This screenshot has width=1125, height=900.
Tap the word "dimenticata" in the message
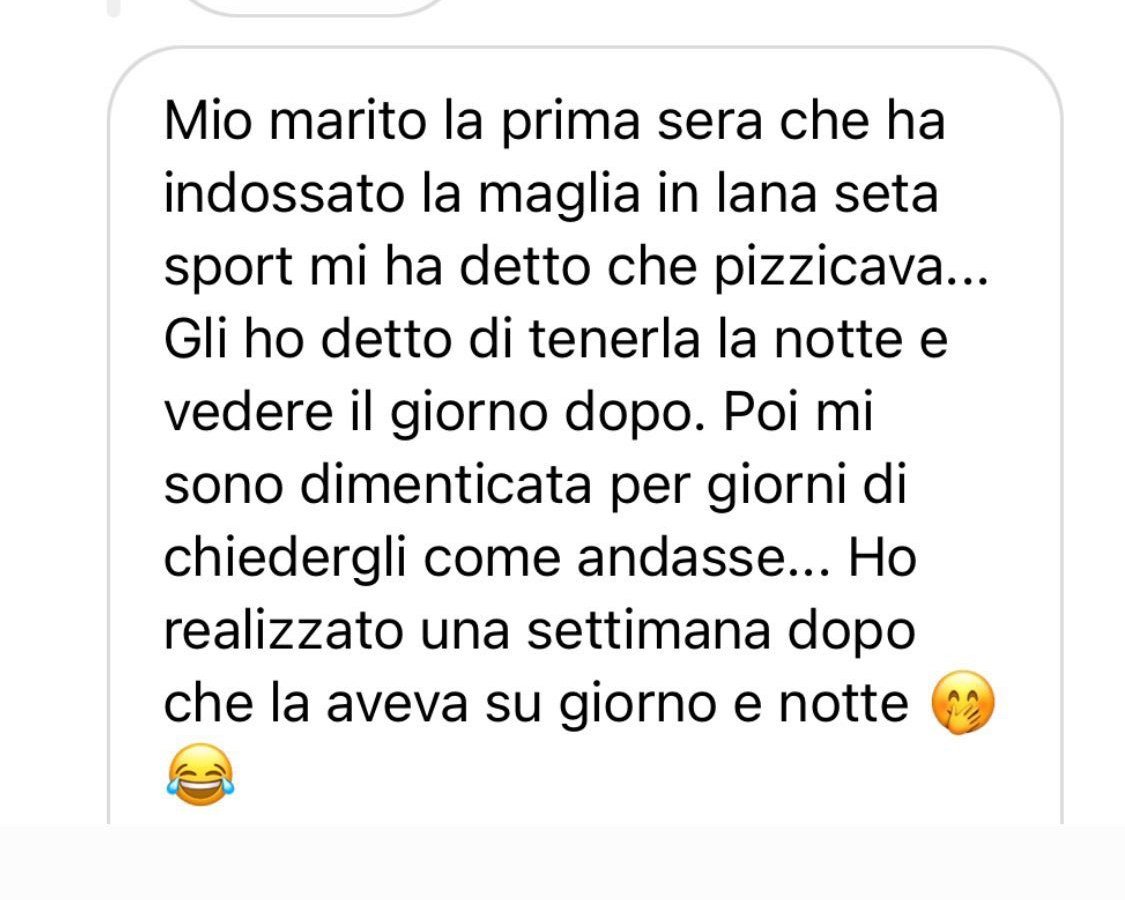446,485
